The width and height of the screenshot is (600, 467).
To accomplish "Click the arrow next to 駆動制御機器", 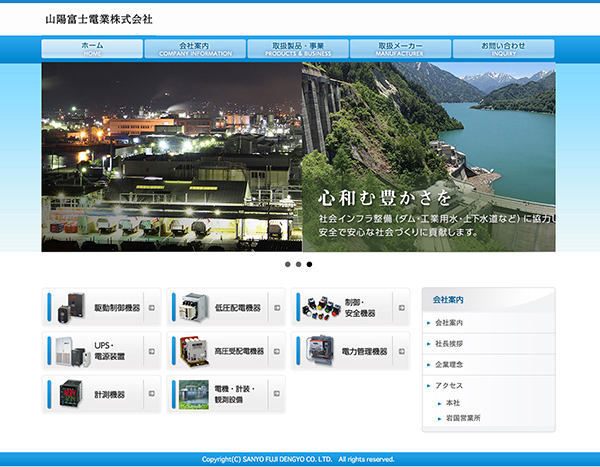I will (152, 308).
